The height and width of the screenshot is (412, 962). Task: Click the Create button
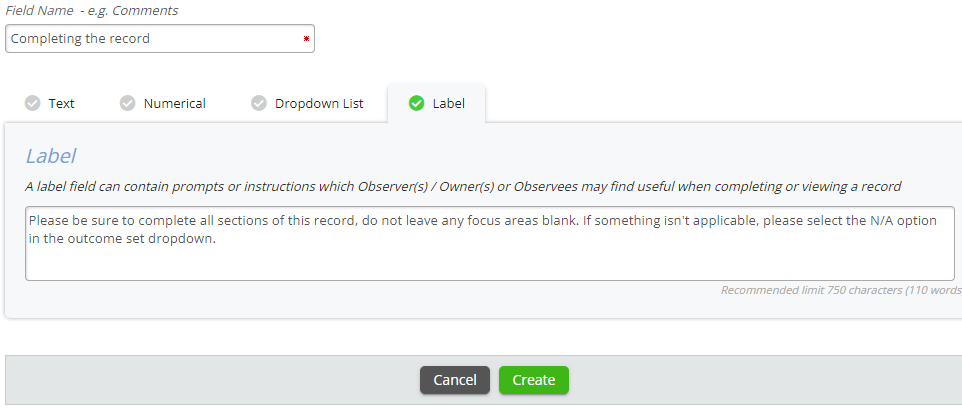point(534,380)
